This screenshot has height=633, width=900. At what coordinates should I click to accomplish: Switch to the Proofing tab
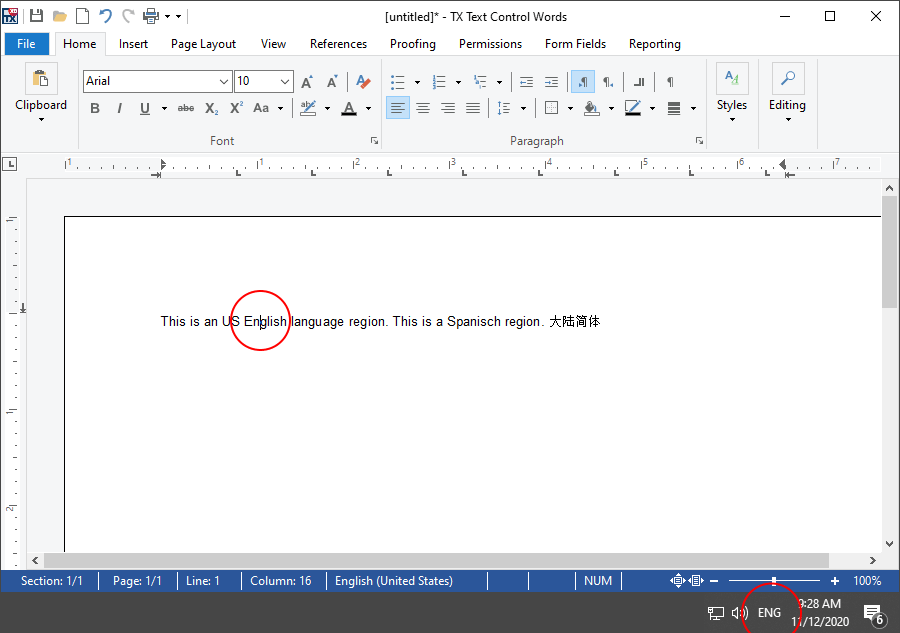413,44
